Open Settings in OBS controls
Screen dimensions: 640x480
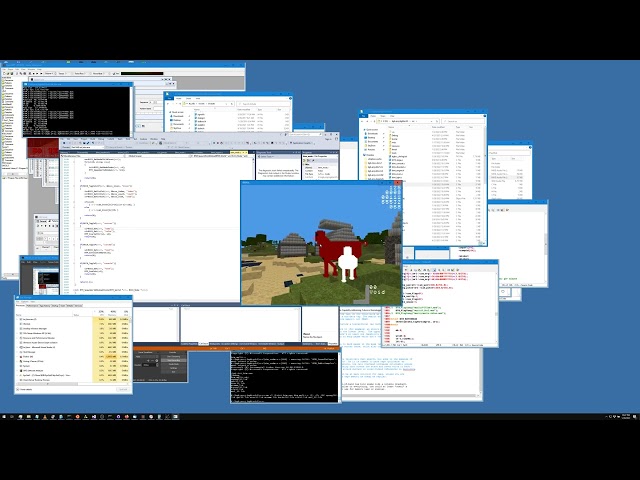173,368
